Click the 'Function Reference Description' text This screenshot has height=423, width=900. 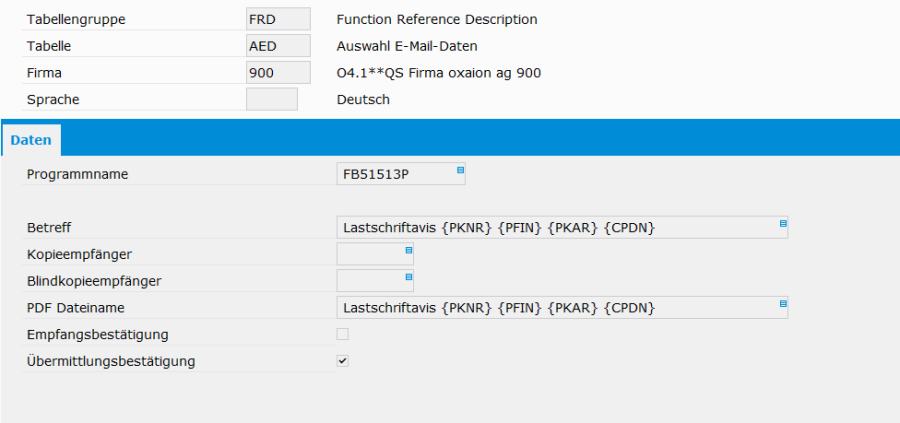tap(437, 20)
